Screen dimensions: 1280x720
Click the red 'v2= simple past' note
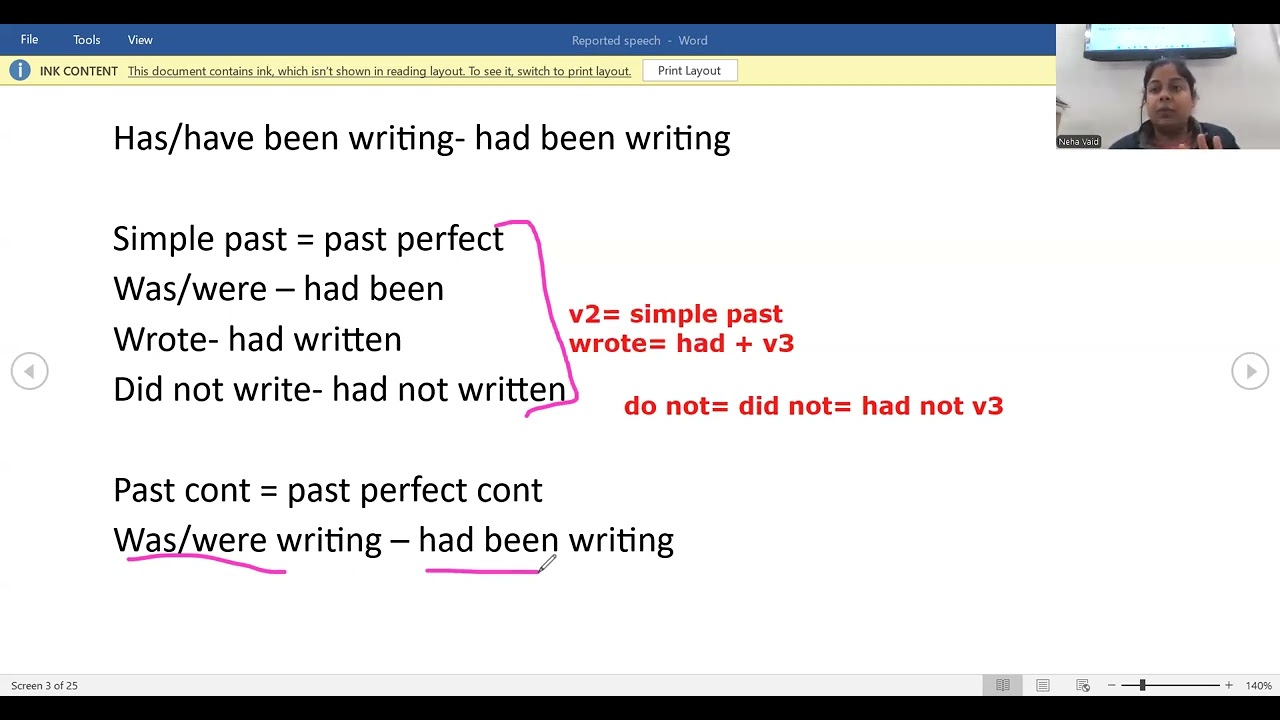click(x=675, y=314)
